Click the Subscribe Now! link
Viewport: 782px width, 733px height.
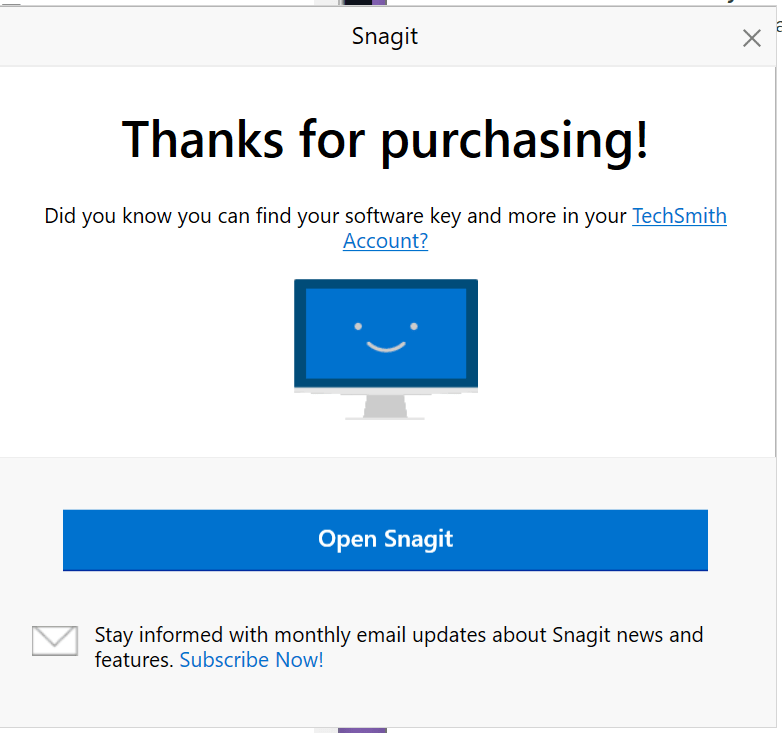point(251,660)
